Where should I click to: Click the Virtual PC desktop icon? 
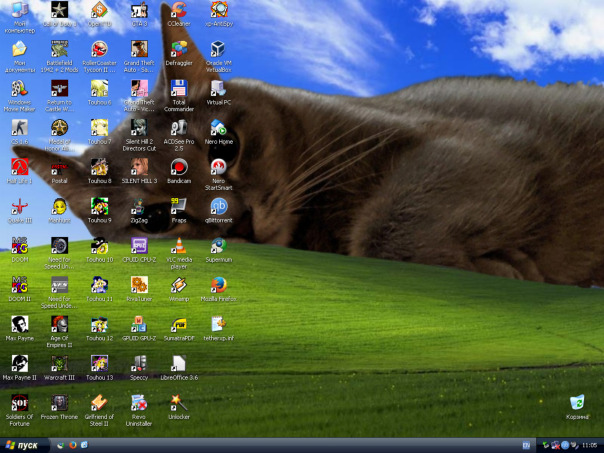pyautogui.click(x=218, y=89)
